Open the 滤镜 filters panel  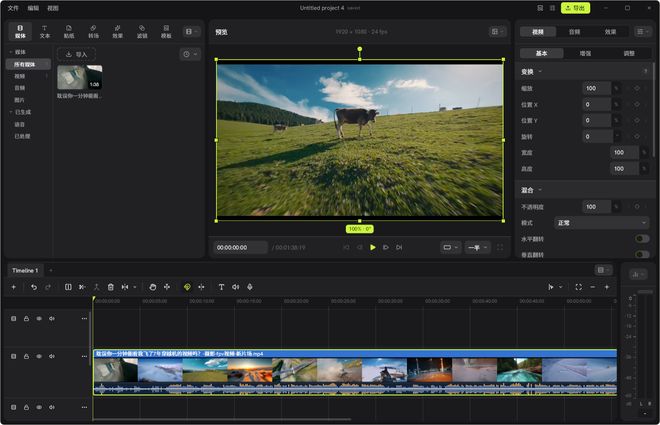pos(142,32)
